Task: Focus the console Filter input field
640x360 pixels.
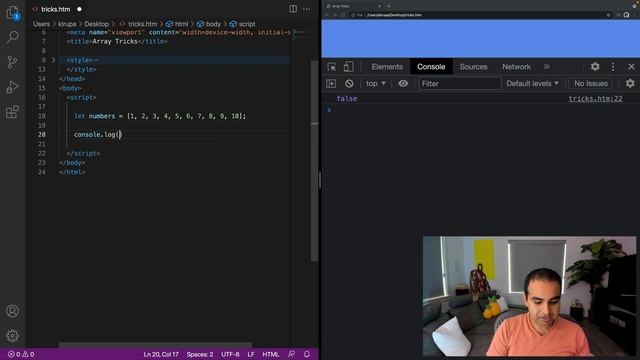Action: [460, 83]
